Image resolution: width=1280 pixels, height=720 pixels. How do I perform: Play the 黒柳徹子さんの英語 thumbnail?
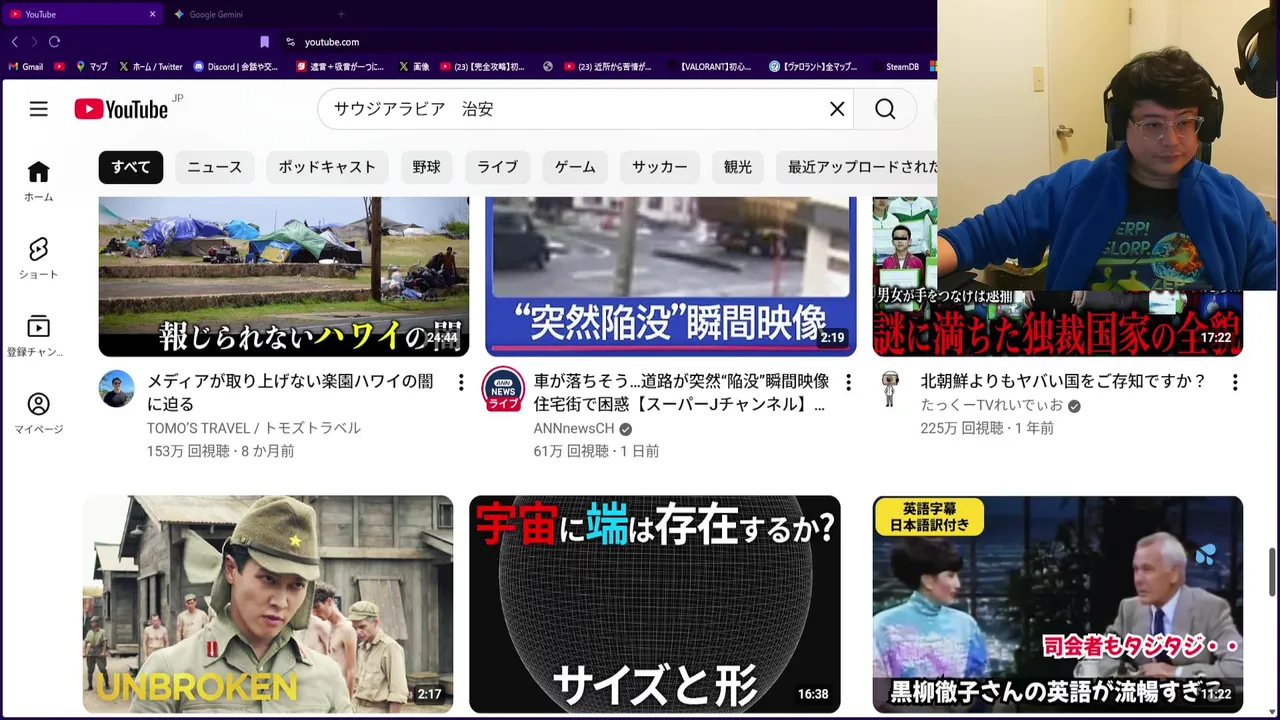pyautogui.click(x=1058, y=604)
